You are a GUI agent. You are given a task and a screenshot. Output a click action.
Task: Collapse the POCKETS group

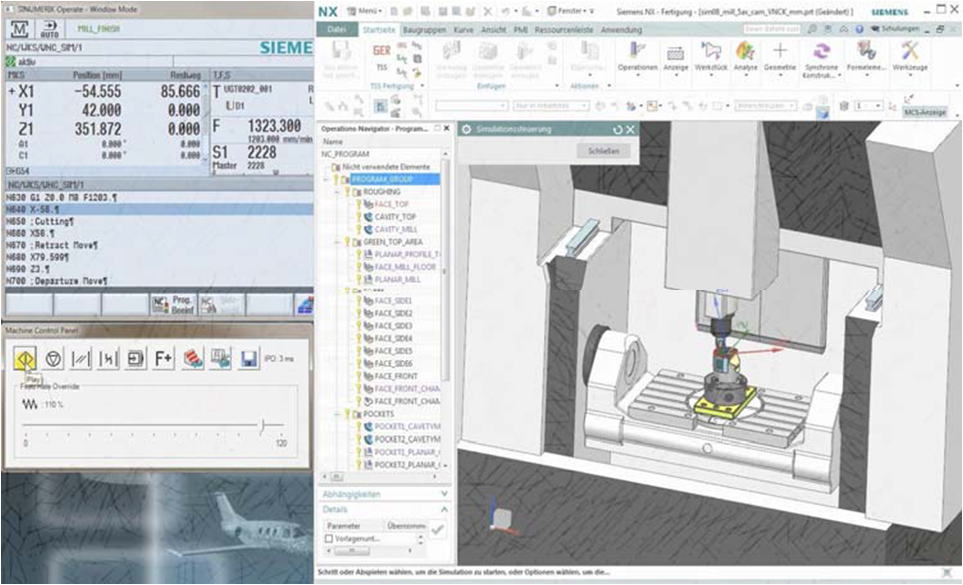[337, 414]
